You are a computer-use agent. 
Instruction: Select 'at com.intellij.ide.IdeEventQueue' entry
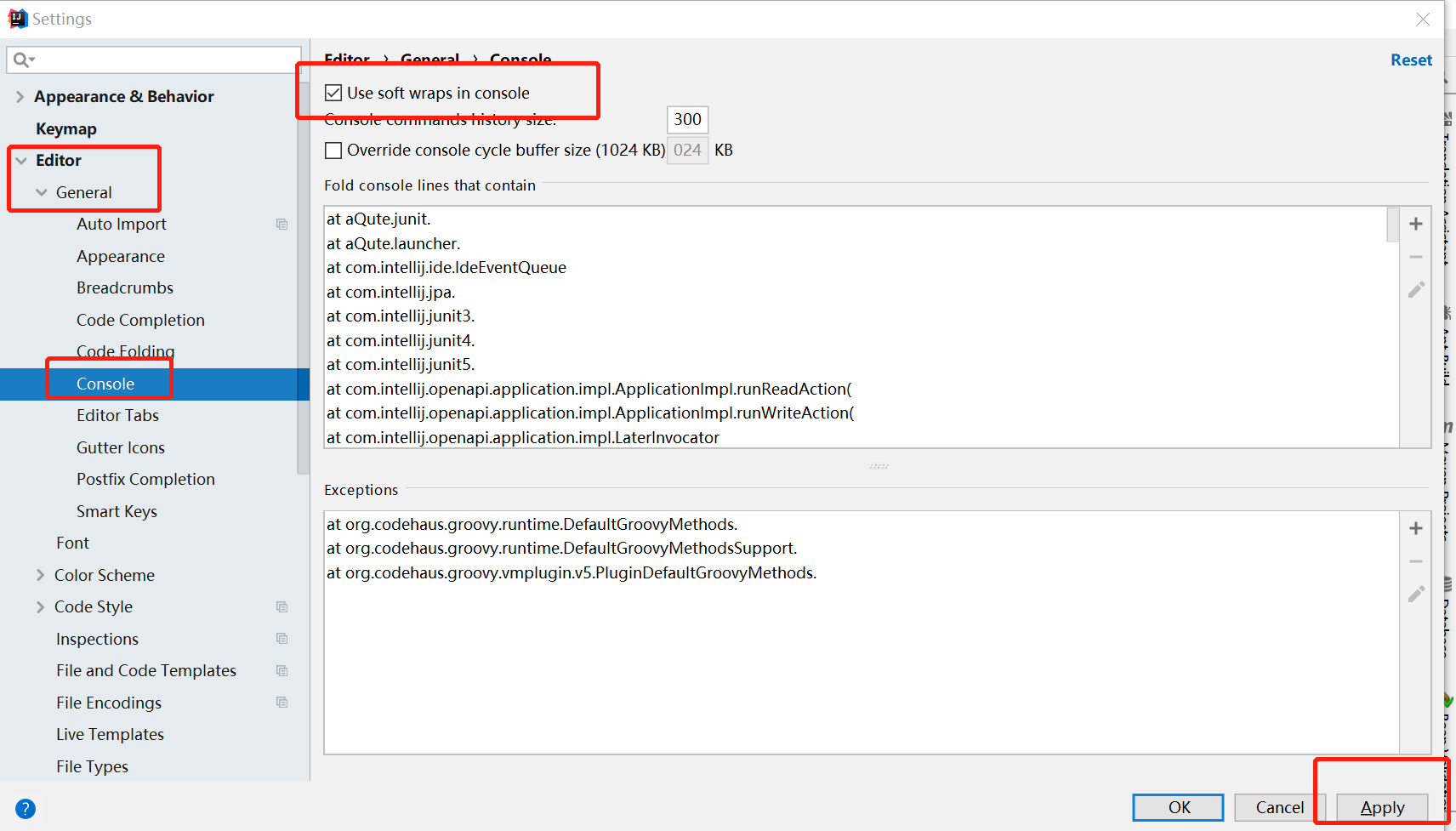tap(446, 268)
